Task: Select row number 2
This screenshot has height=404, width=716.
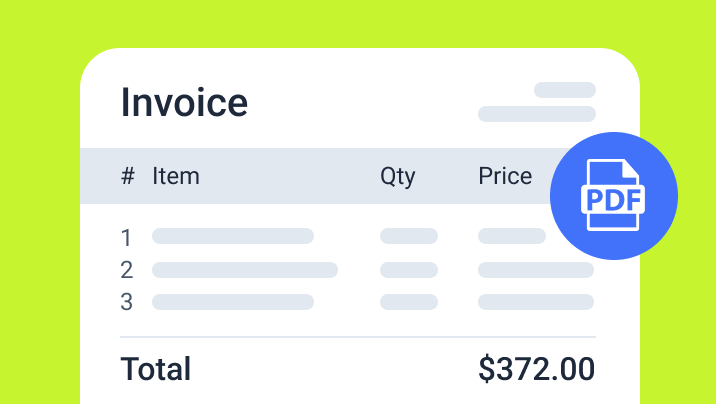Action: (126, 270)
